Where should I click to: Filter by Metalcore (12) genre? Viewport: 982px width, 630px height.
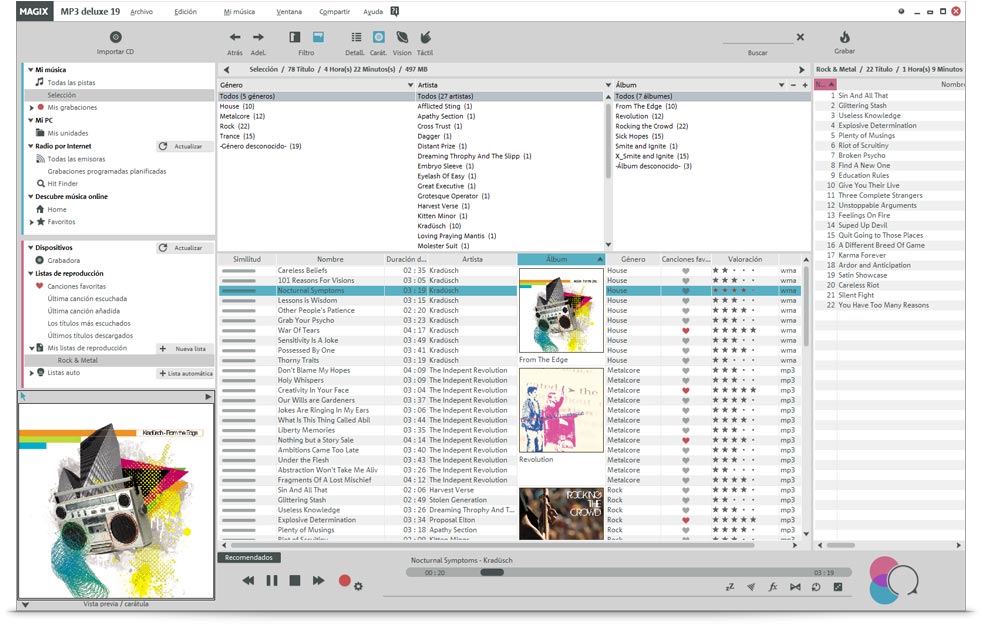(x=242, y=116)
